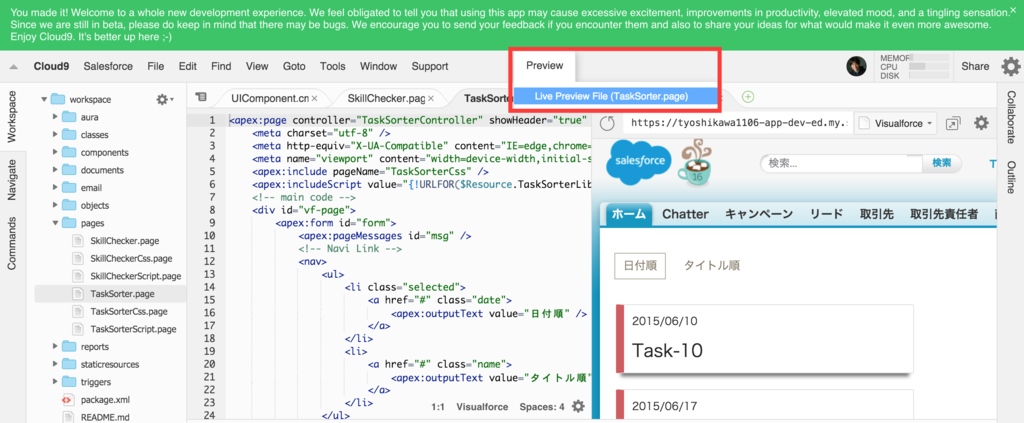Viewport: 1024px width, 423px height.
Task: Click the user avatar in top bar
Action: [x=856, y=66]
